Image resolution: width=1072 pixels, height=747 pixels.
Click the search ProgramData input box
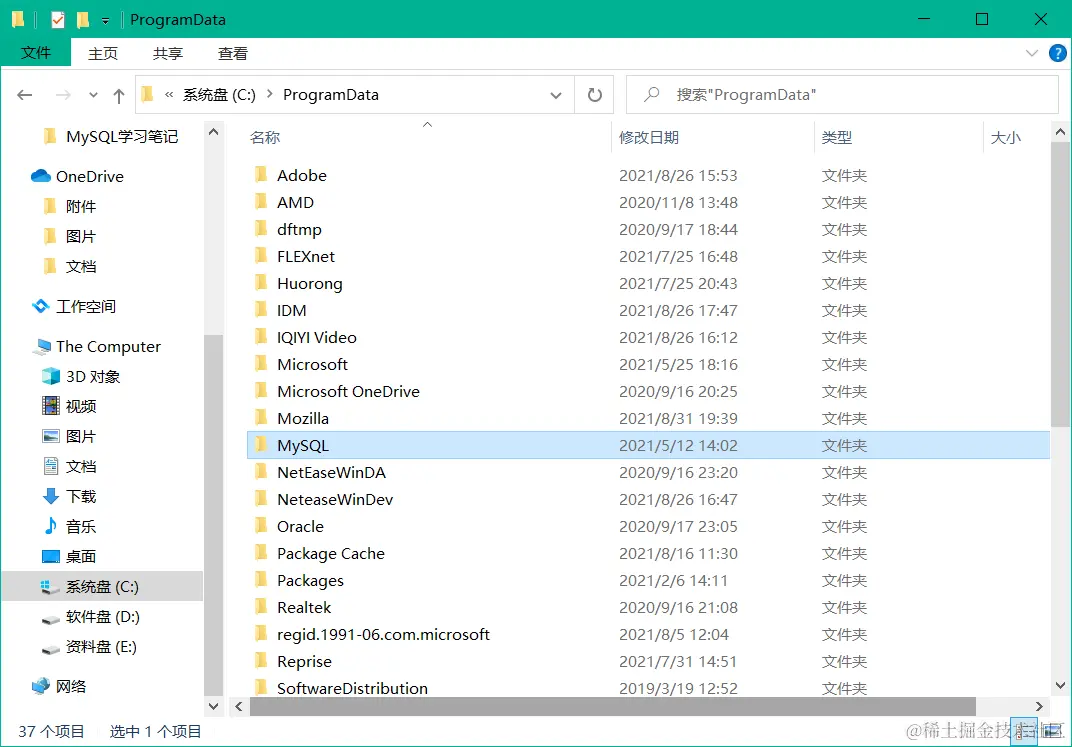pos(842,94)
